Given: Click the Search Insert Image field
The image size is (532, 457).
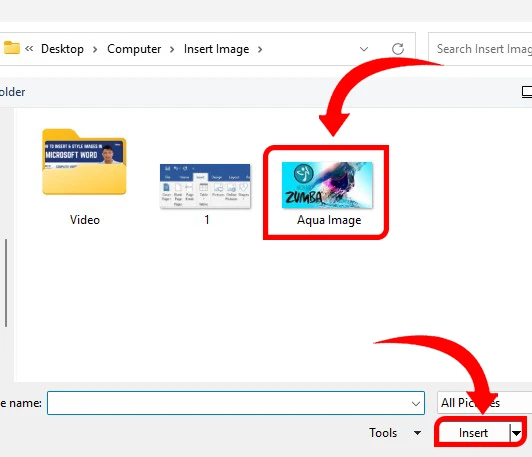Looking at the screenshot, I should [x=480, y=49].
